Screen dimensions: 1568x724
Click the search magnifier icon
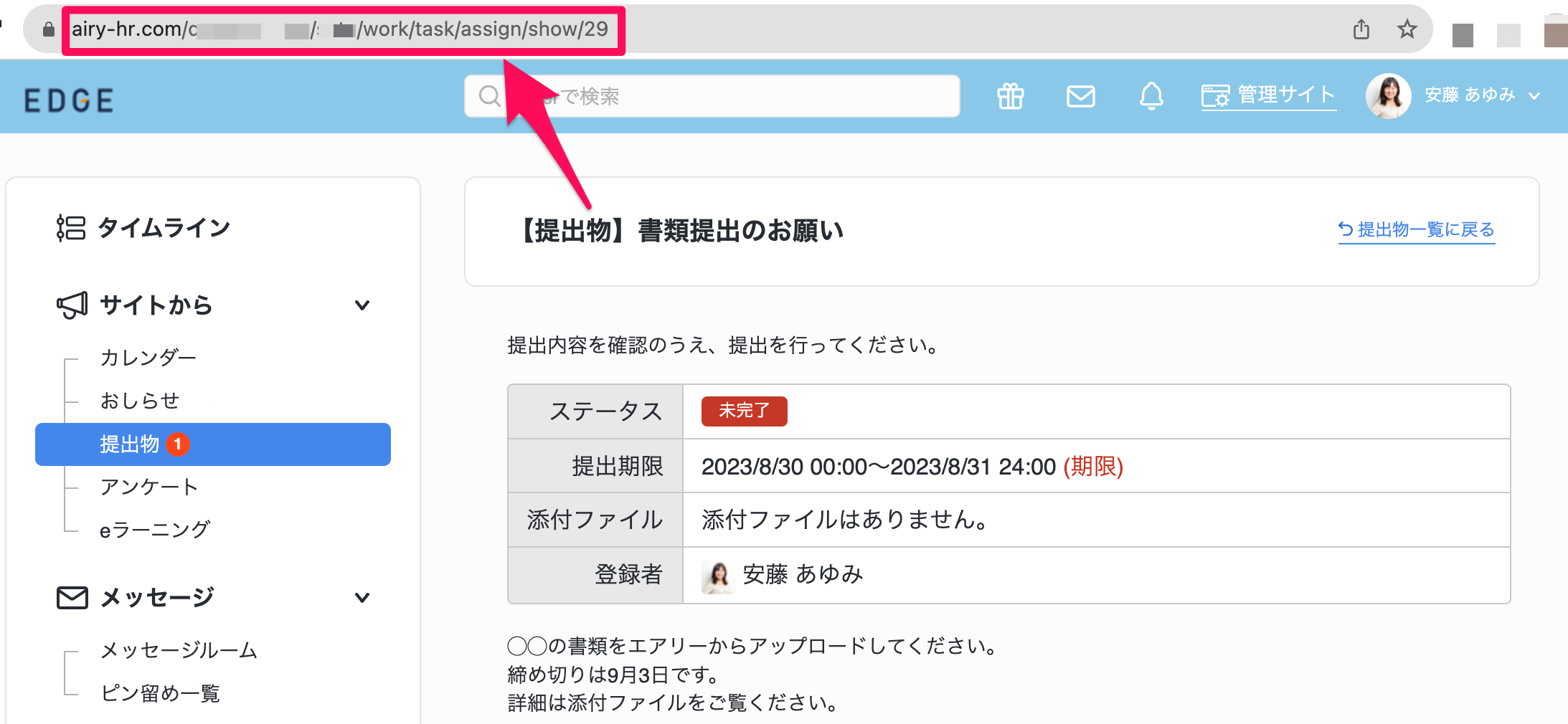489,95
